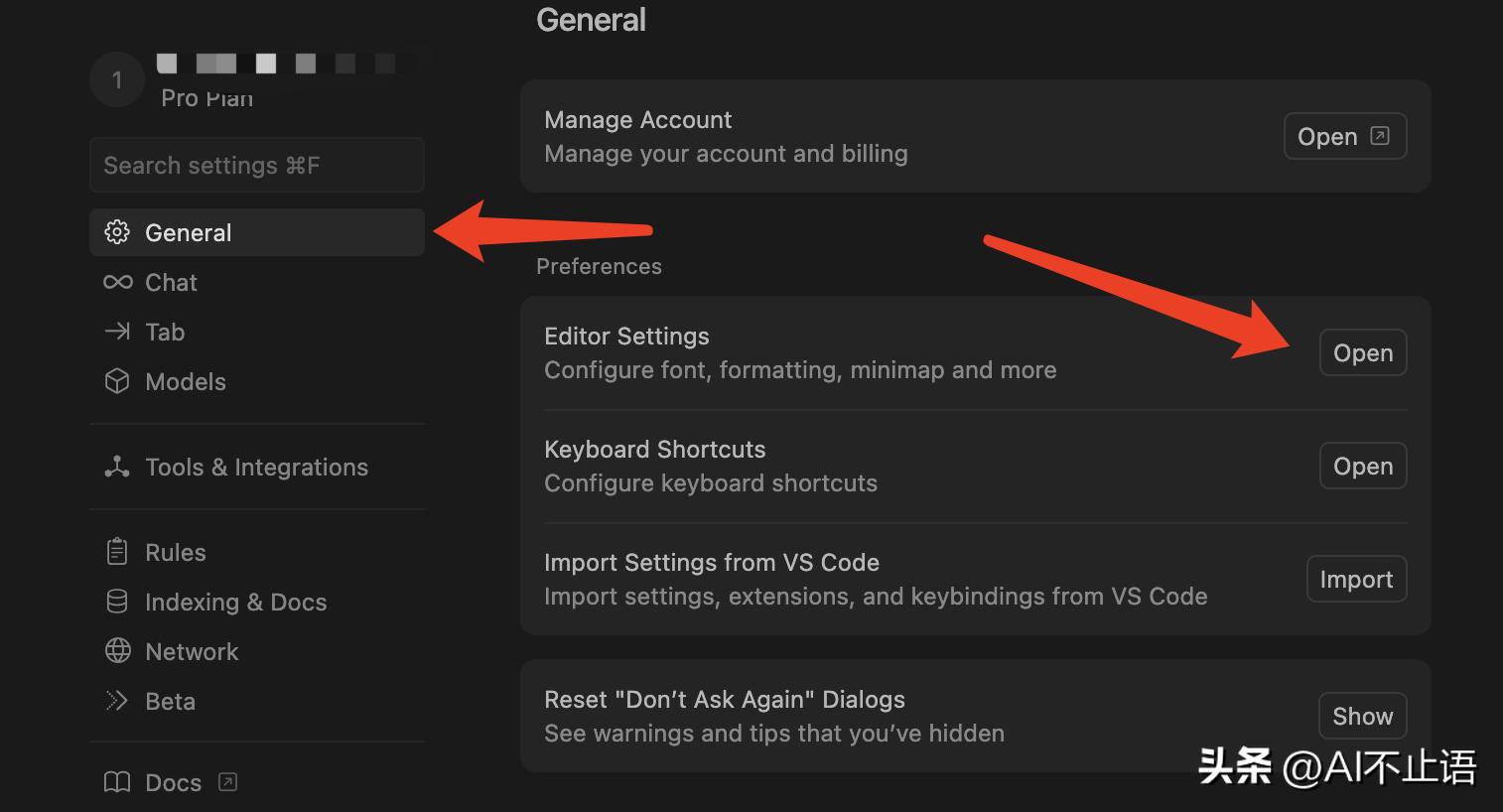
Task: Click the Docs book icon
Action: tap(117, 782)
